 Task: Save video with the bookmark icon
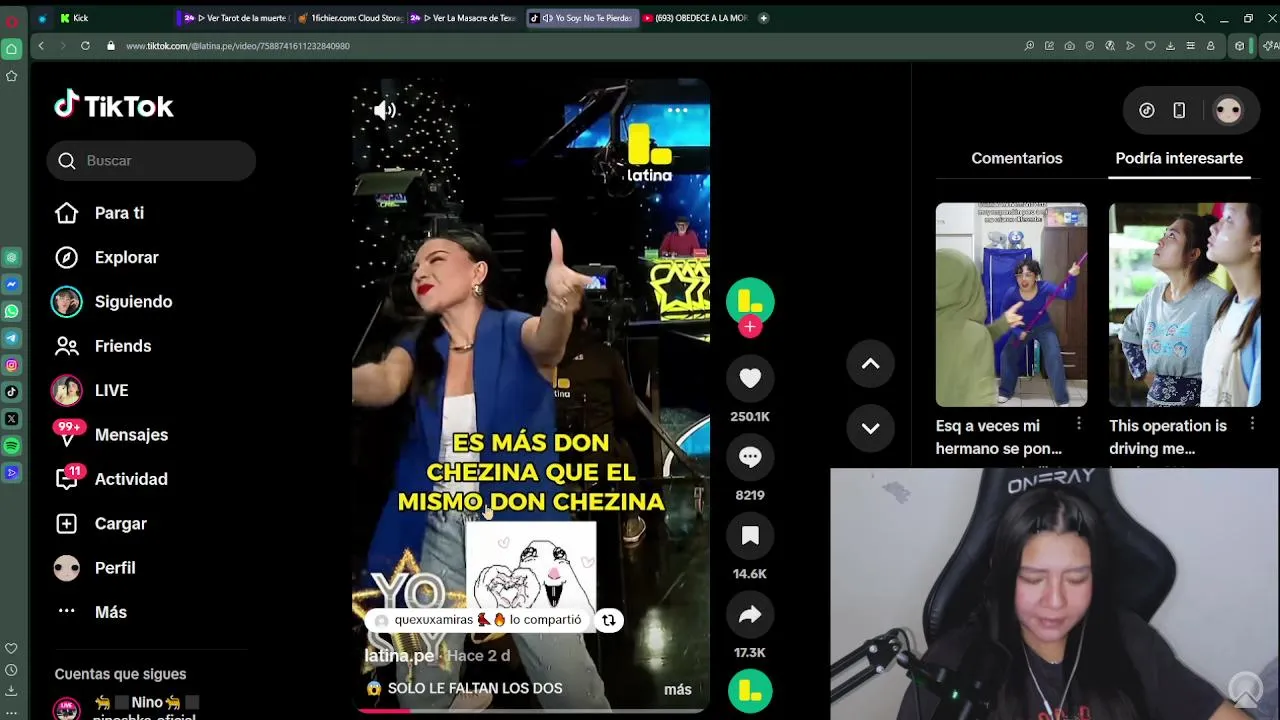[x=750, y=536]
